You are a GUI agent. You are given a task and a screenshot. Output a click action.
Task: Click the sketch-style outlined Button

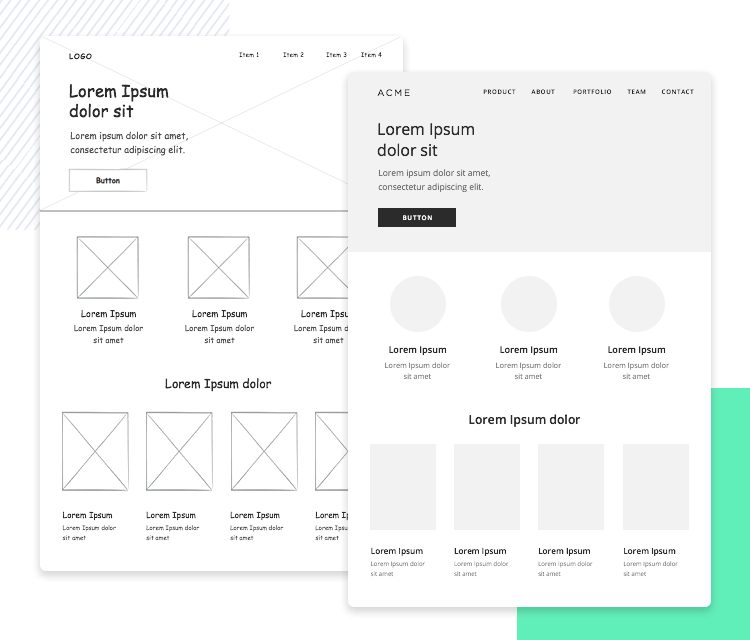coord(108,180)
